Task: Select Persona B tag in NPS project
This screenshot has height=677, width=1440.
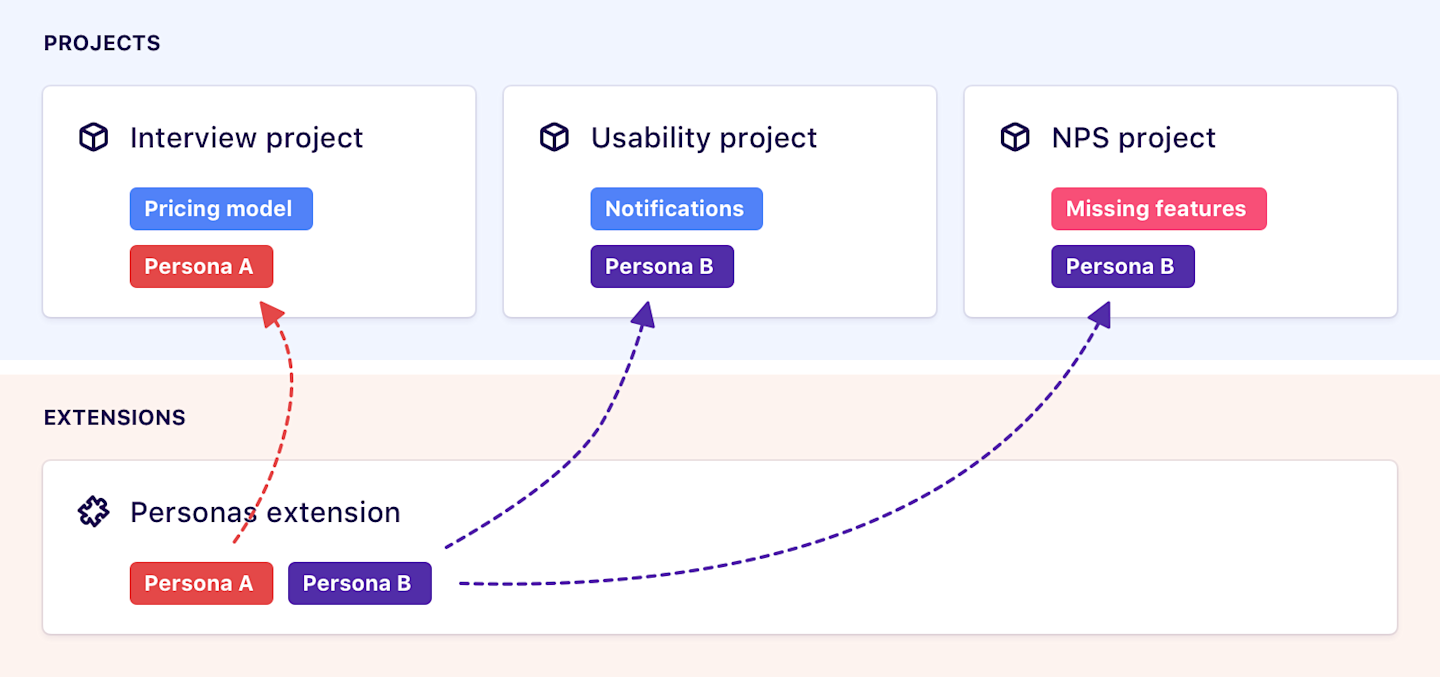Action: (x=1122, y=267)
